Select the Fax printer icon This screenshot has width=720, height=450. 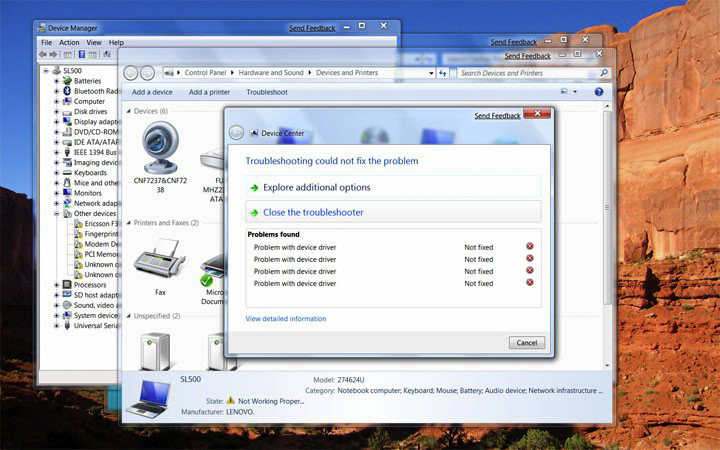coord(160,260)
